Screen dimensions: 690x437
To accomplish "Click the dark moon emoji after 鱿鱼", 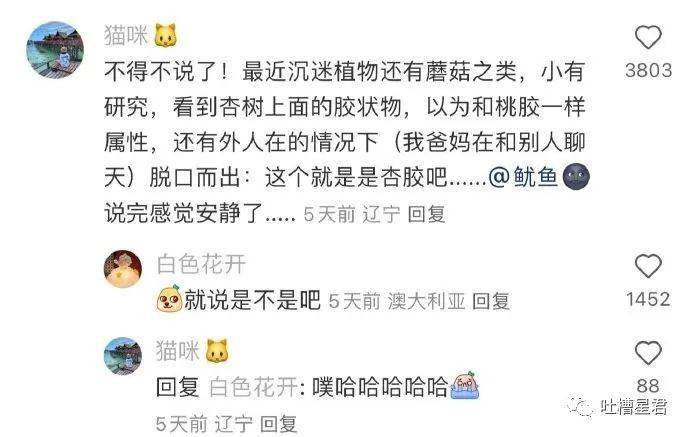I will pyautogui.click(x=576, y=176).
